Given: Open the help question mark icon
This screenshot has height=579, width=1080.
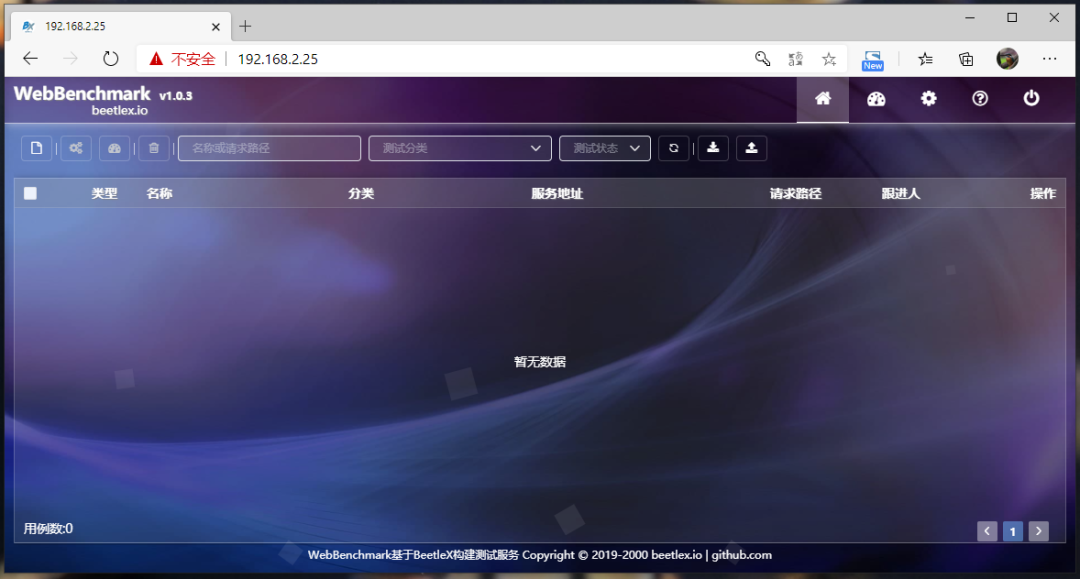Looking at the screenshot, I should 979,98.
